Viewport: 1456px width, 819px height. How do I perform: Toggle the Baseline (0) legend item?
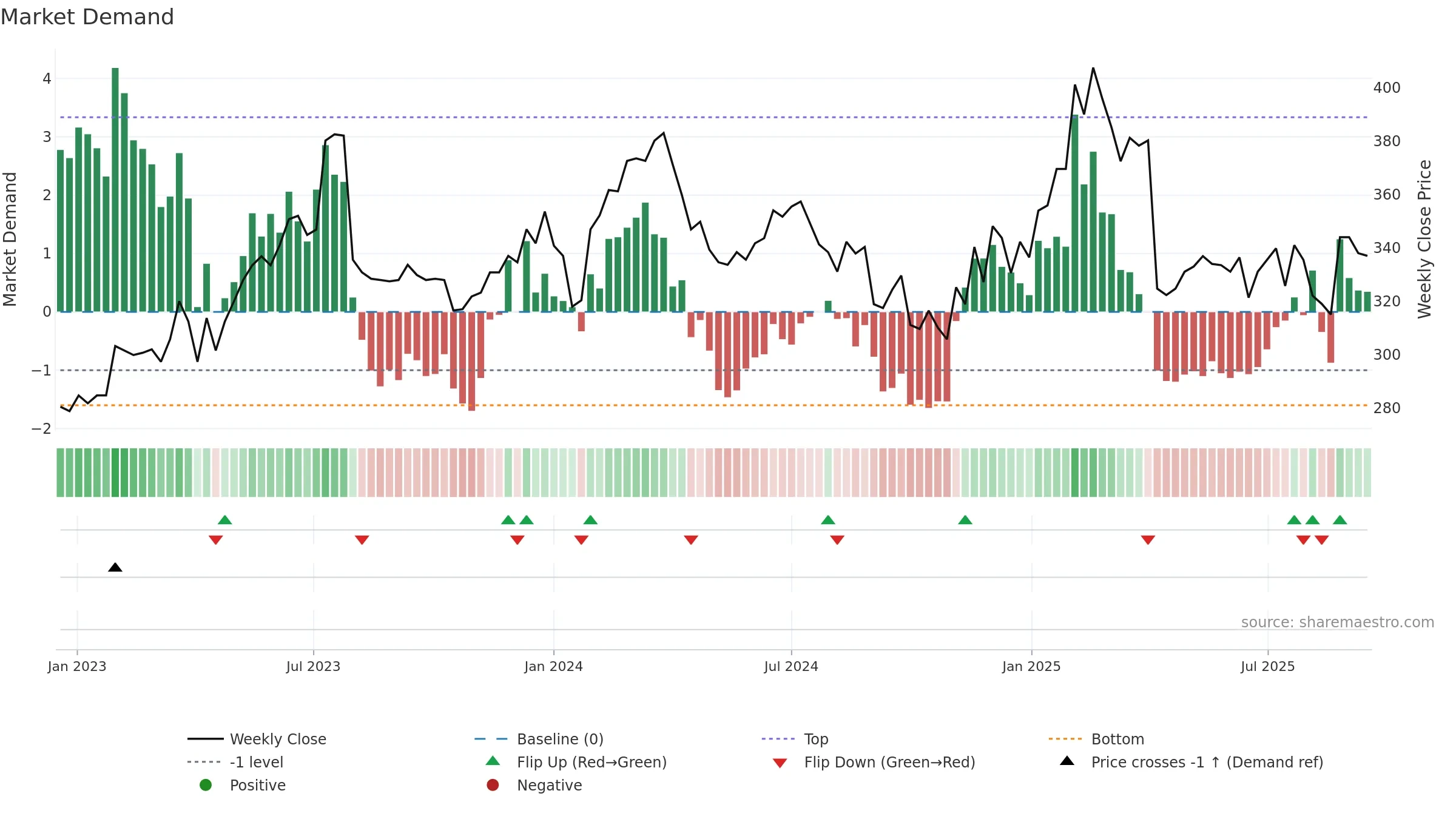(x=539, y=739)
